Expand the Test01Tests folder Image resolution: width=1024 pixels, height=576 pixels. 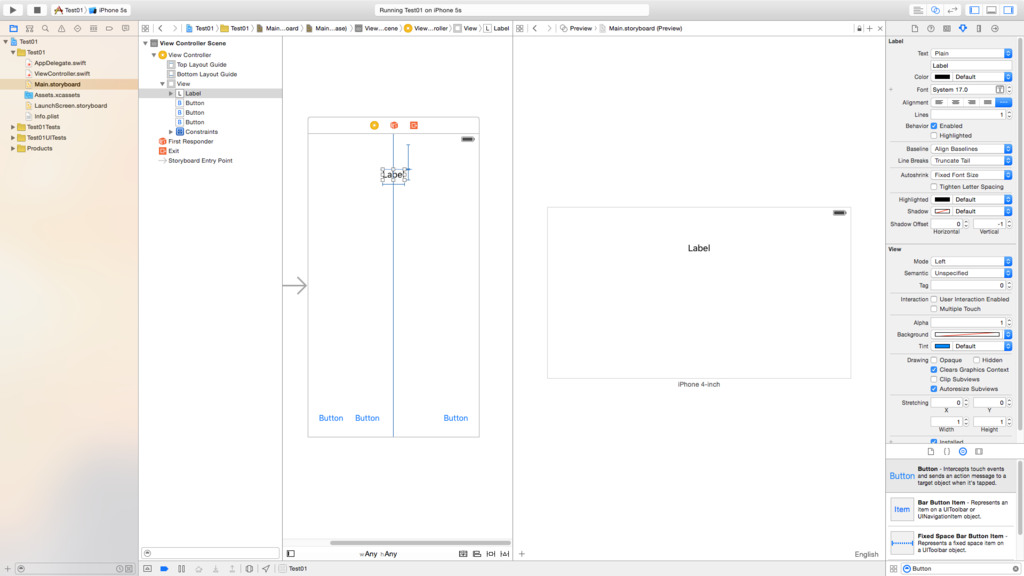tap(13, 127)
